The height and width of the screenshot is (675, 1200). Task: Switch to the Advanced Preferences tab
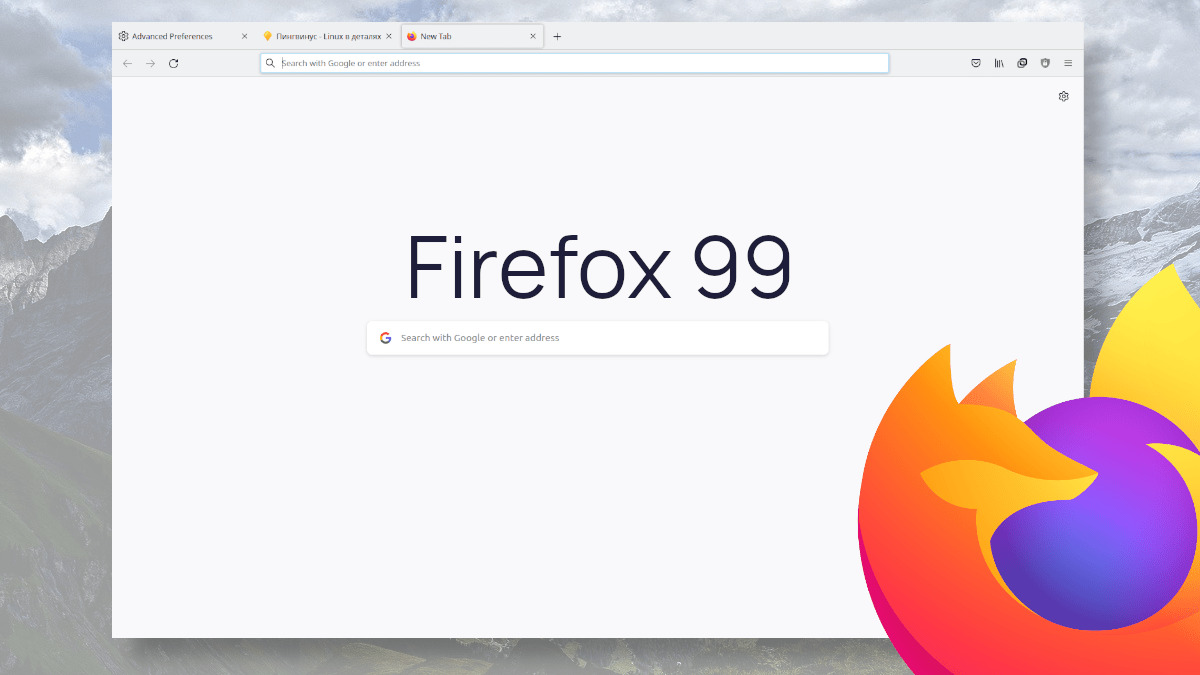coord(183,36)
